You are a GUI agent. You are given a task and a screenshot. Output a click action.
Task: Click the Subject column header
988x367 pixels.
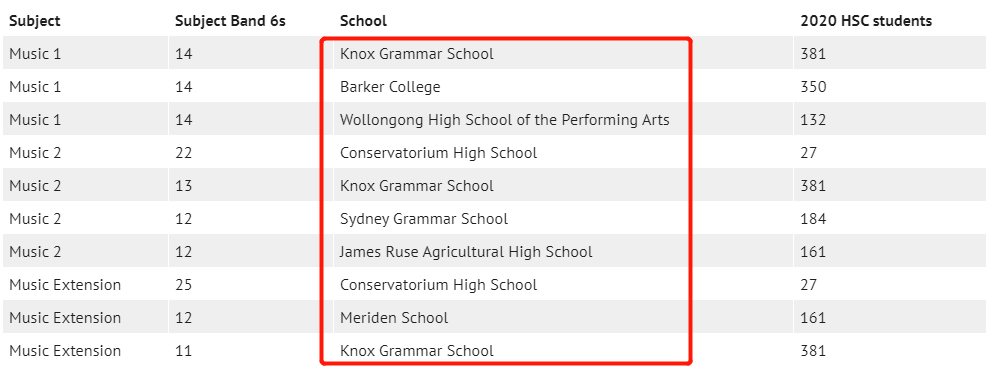pos(35,21)
